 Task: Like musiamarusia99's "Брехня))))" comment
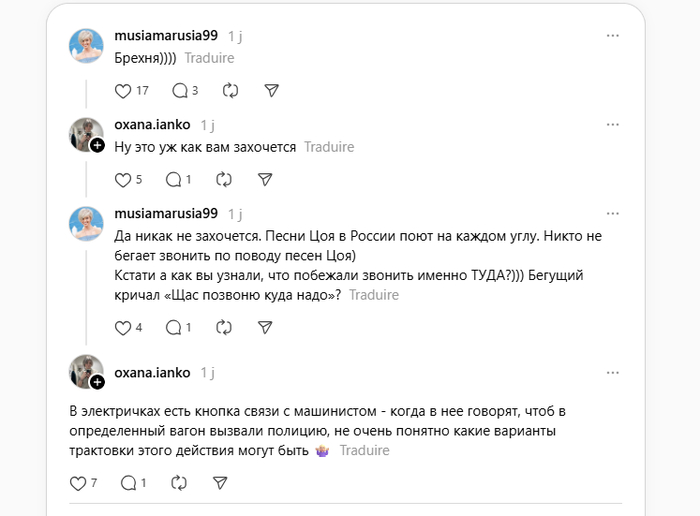(x=124, y=91)
